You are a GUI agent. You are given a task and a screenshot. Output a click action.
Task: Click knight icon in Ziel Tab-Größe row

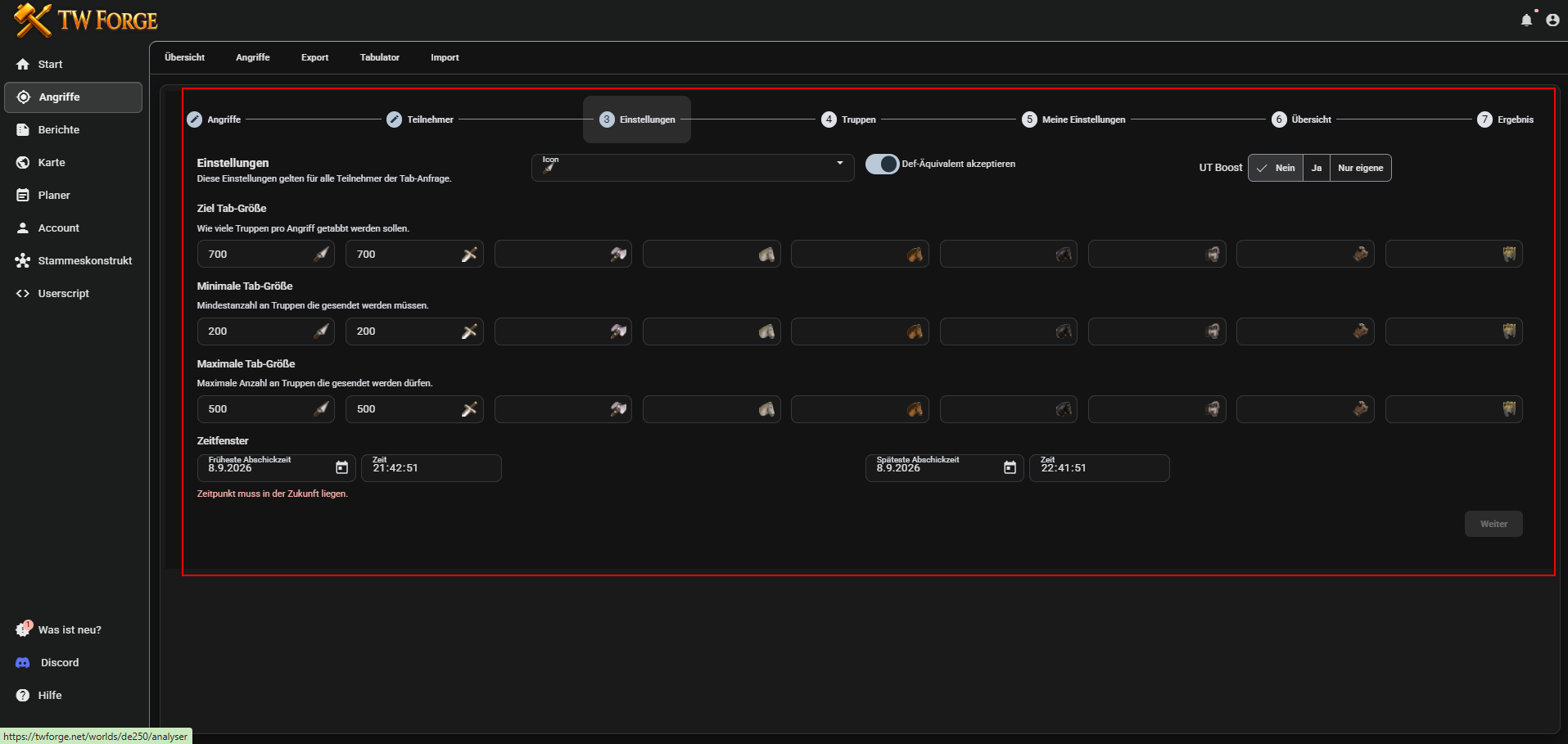coord(1509,255)
